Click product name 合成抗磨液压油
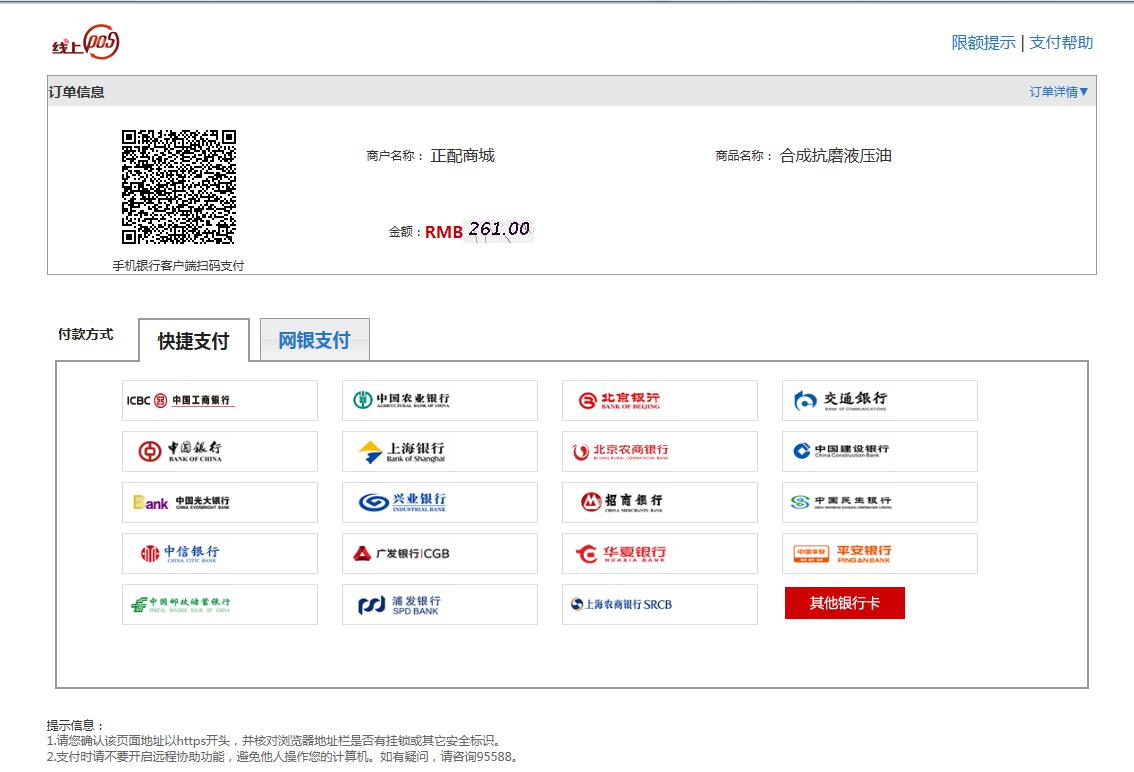 (x=835, y=156)
